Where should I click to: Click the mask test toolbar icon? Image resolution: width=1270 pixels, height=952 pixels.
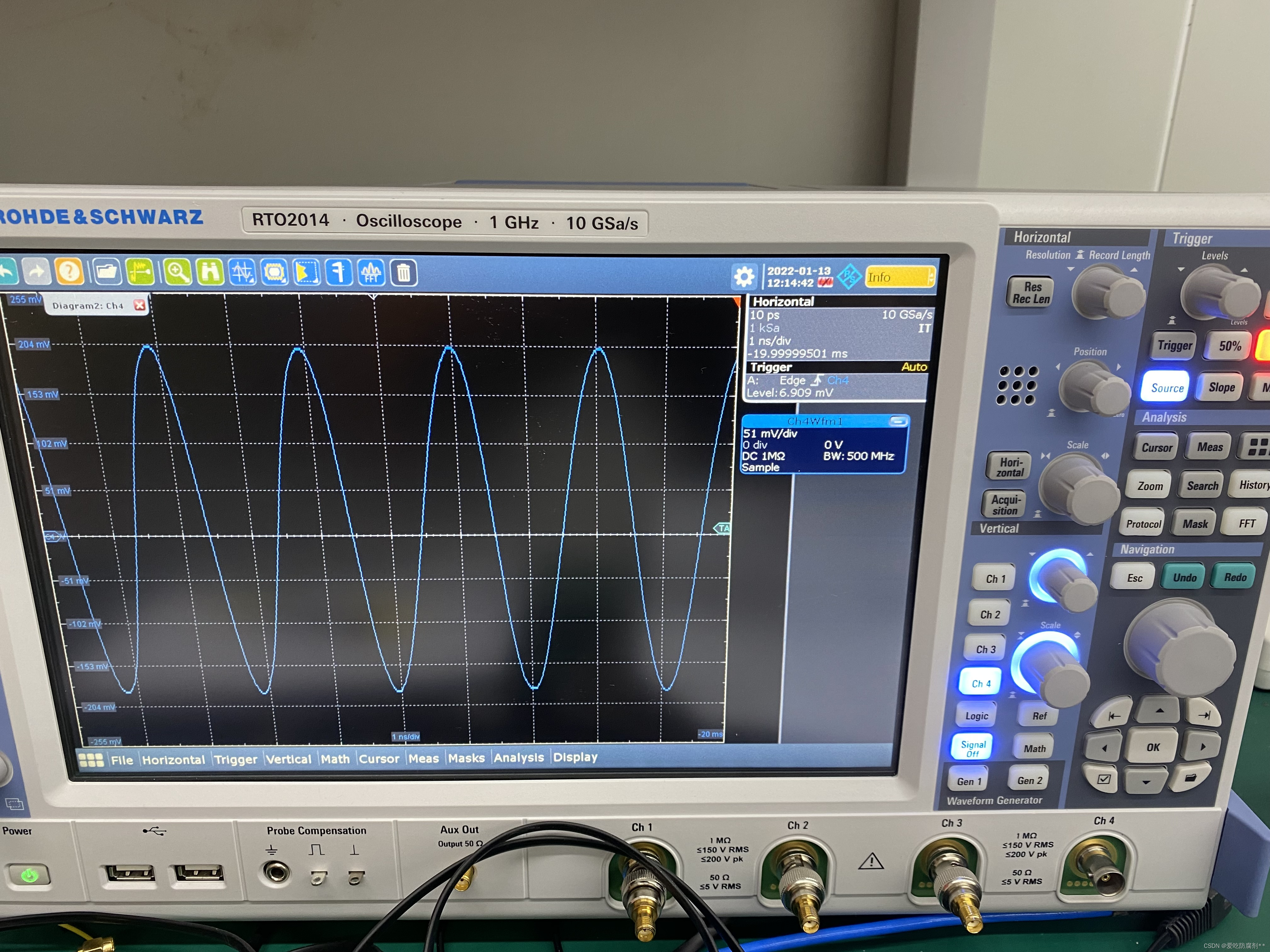274,272
